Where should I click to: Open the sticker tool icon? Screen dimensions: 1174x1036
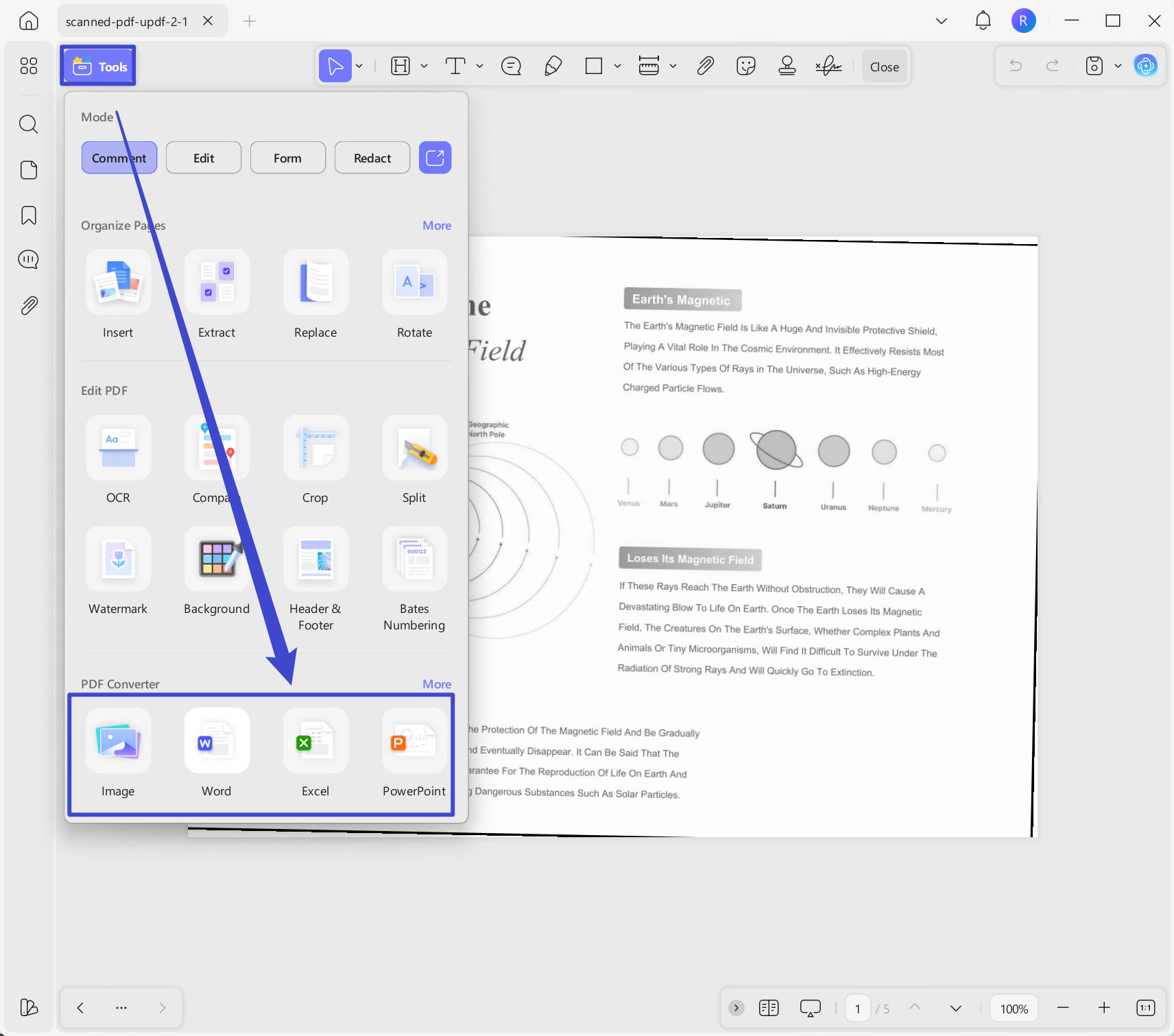pos(746,66)
